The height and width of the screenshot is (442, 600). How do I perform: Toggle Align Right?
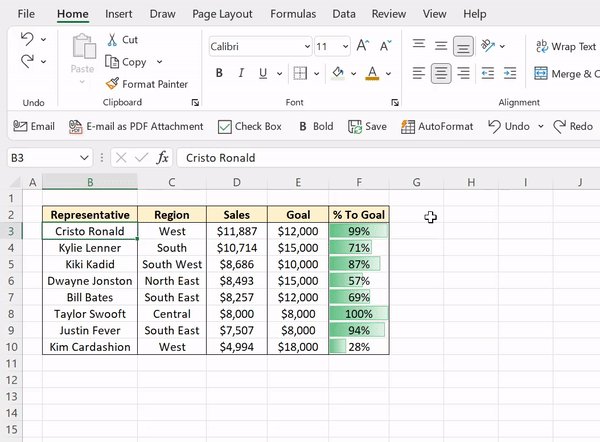[x=463, y=73]
